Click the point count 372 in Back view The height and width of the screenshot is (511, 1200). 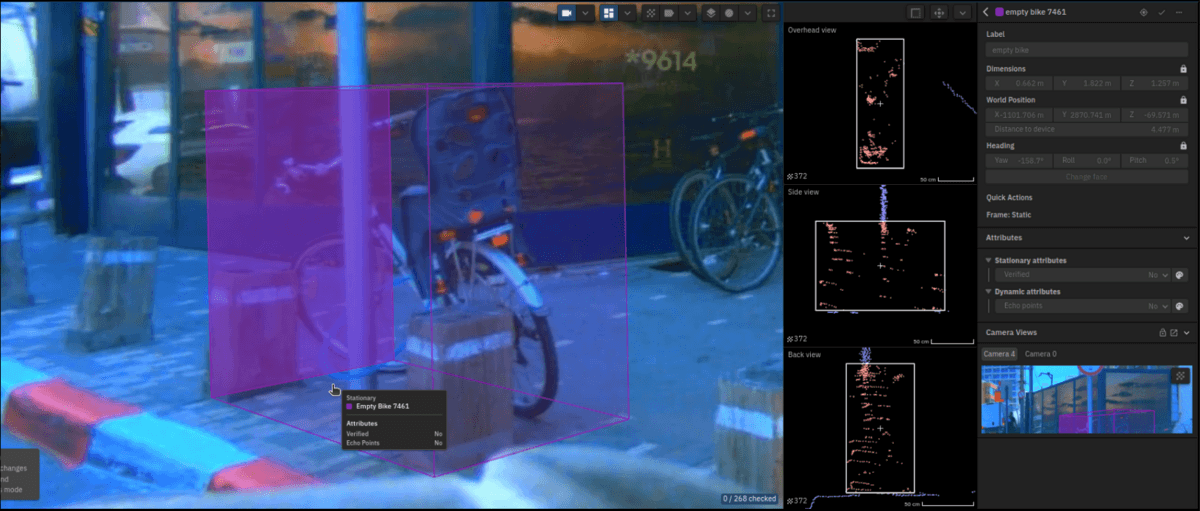[798, 500]
